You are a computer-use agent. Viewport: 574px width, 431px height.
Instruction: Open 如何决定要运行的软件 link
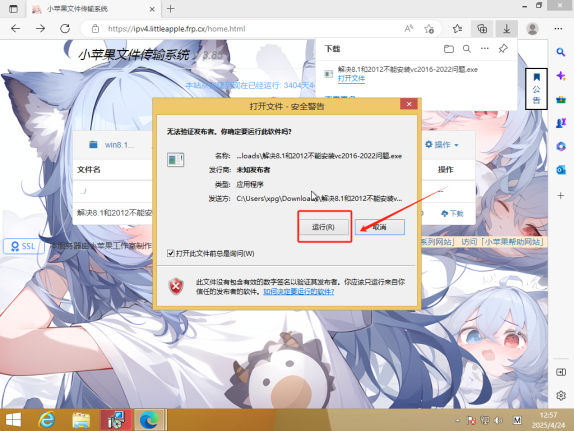[298, 291]
